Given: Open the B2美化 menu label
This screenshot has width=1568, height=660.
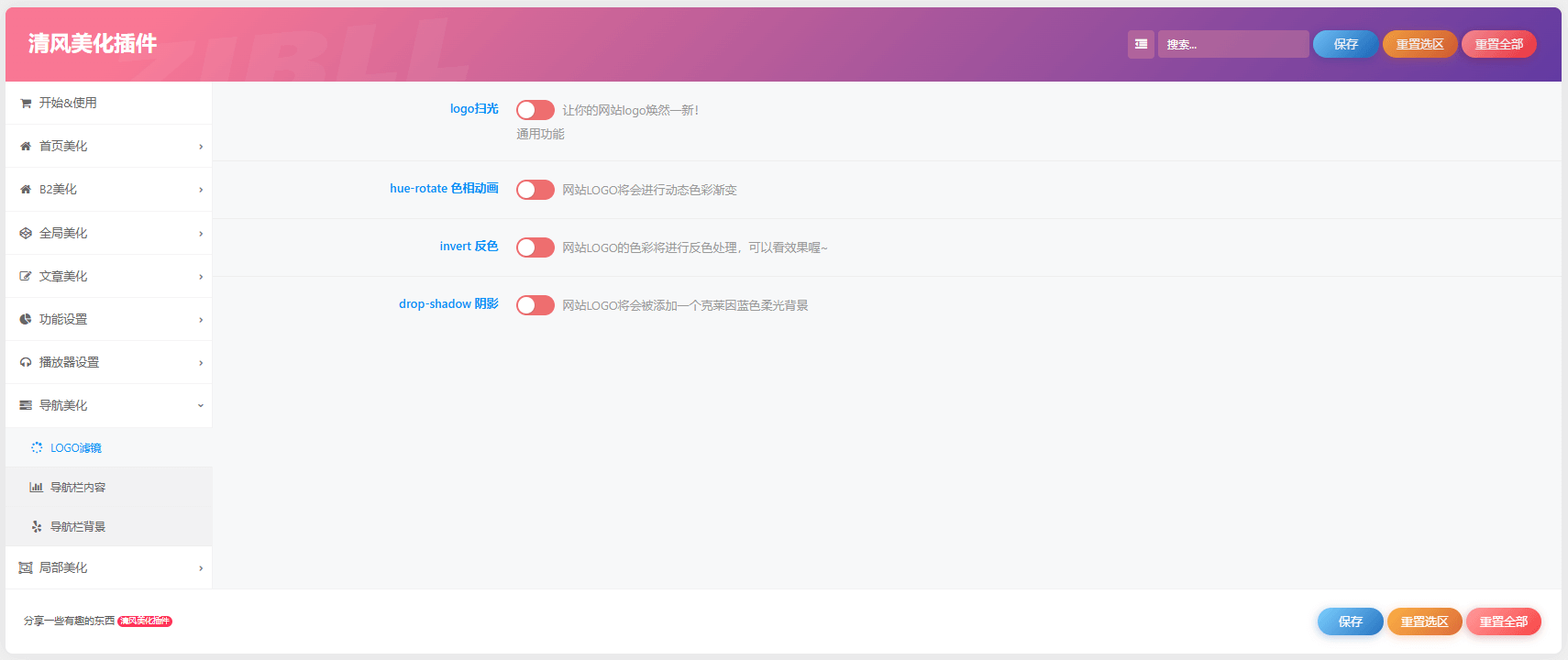Looking at the screenshot, I should [58, 189].
